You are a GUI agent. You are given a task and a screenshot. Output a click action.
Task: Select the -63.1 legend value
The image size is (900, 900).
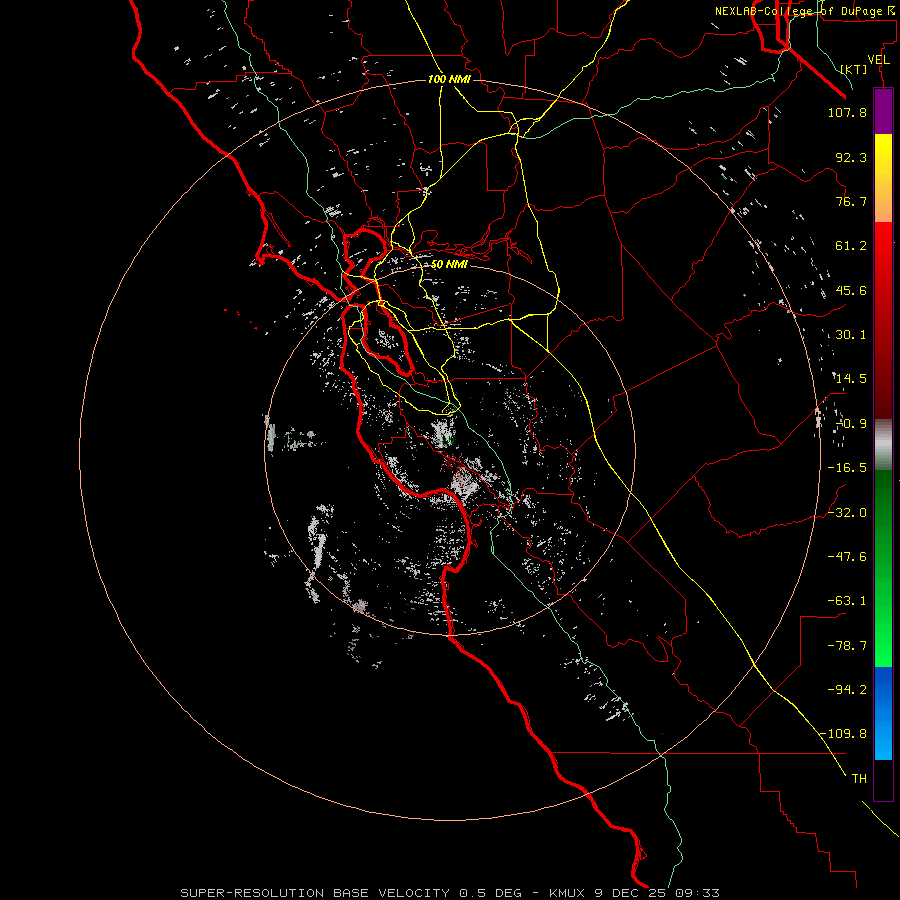tap(847, 601)
